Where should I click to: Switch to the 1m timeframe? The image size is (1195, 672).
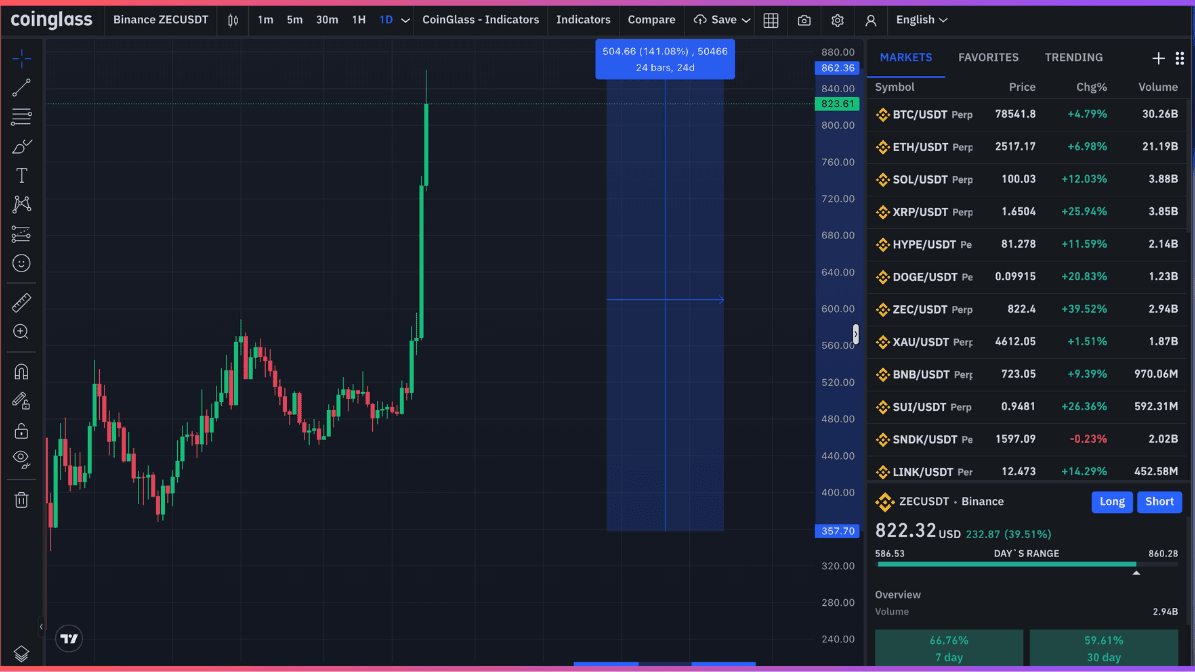click(265, 20)
